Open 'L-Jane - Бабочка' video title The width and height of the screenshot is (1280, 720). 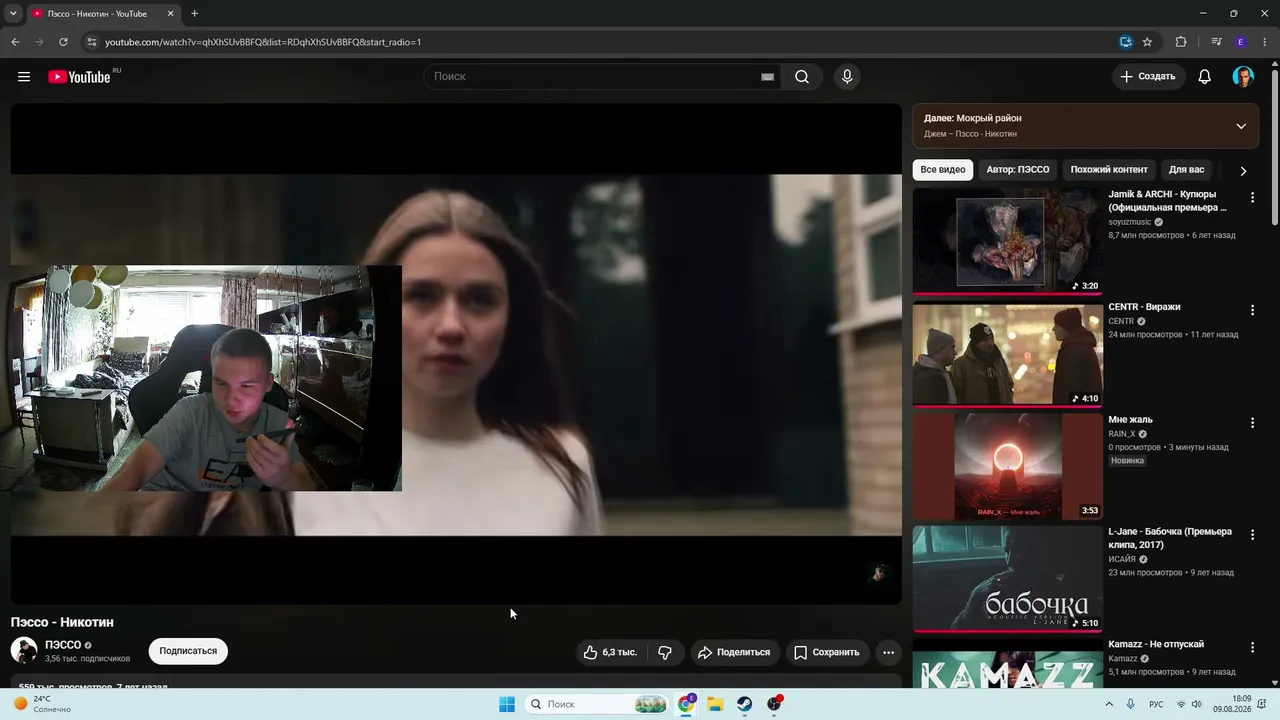1170,538
